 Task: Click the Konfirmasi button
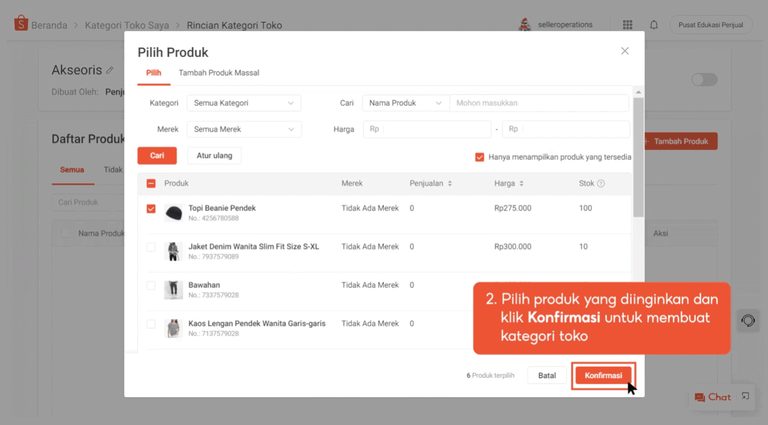coord(603,376)
